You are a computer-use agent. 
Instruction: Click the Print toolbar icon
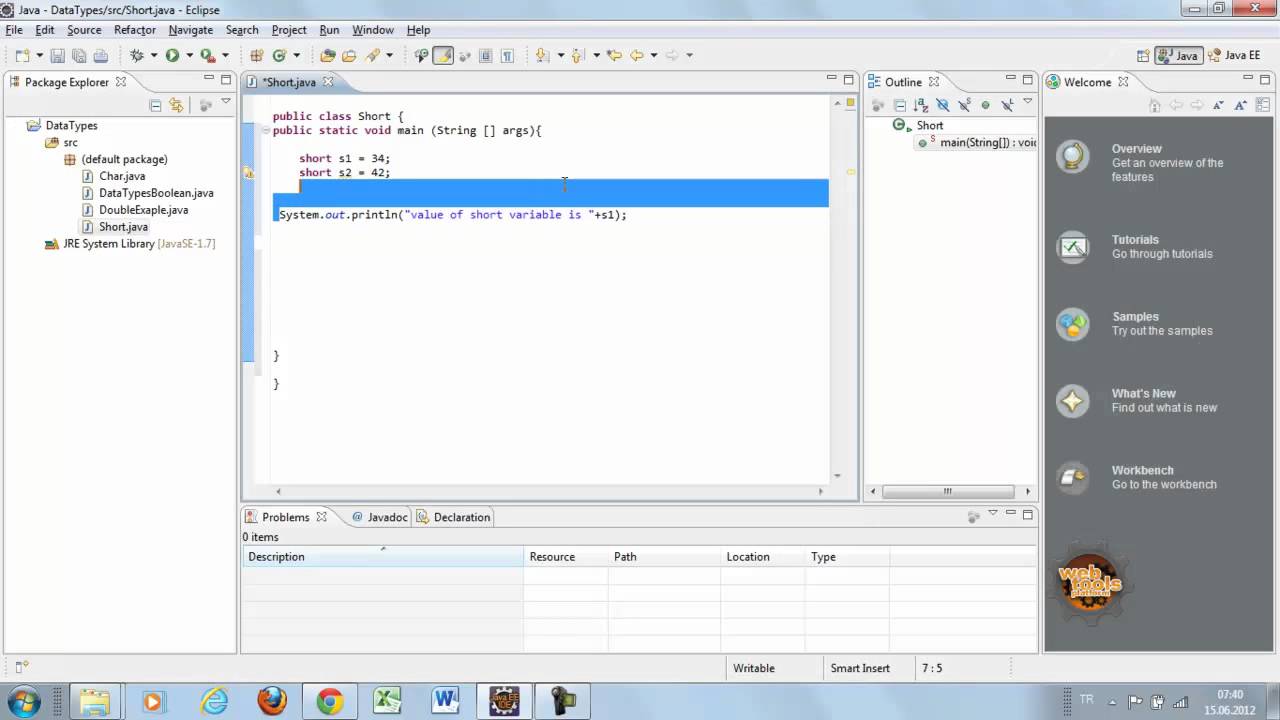[x=100, y=56]
